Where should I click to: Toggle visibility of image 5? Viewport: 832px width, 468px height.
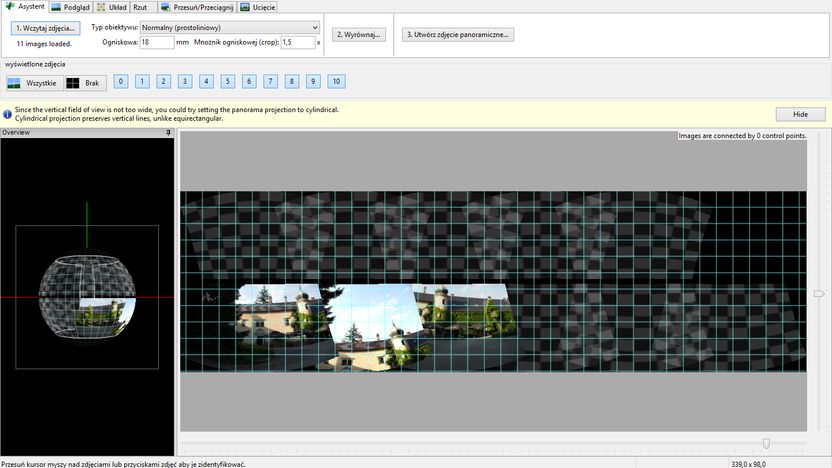(228, 81)
